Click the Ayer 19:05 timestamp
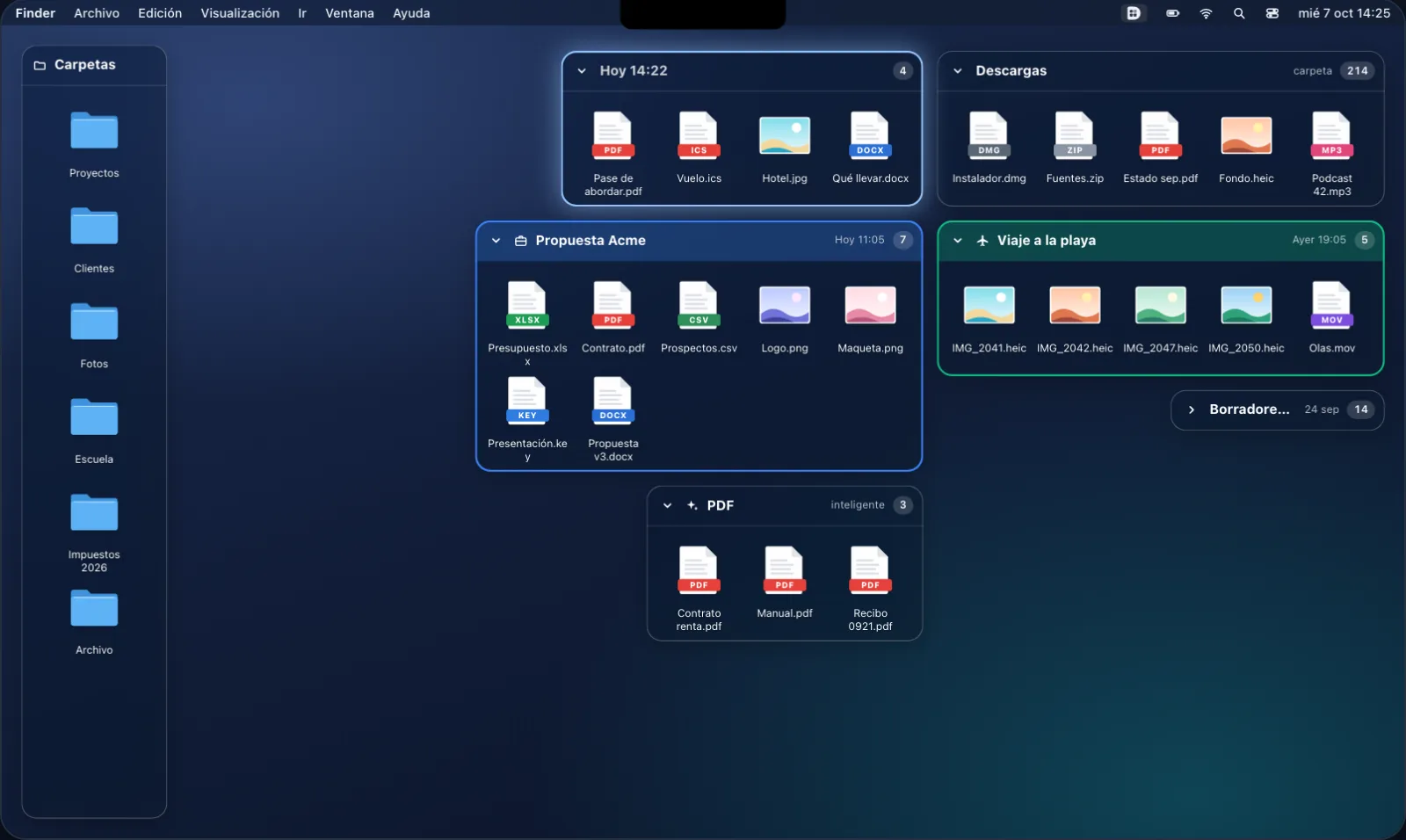Image resolution: width=1406 pixels, height=840 pixels. pos(1319,240)
